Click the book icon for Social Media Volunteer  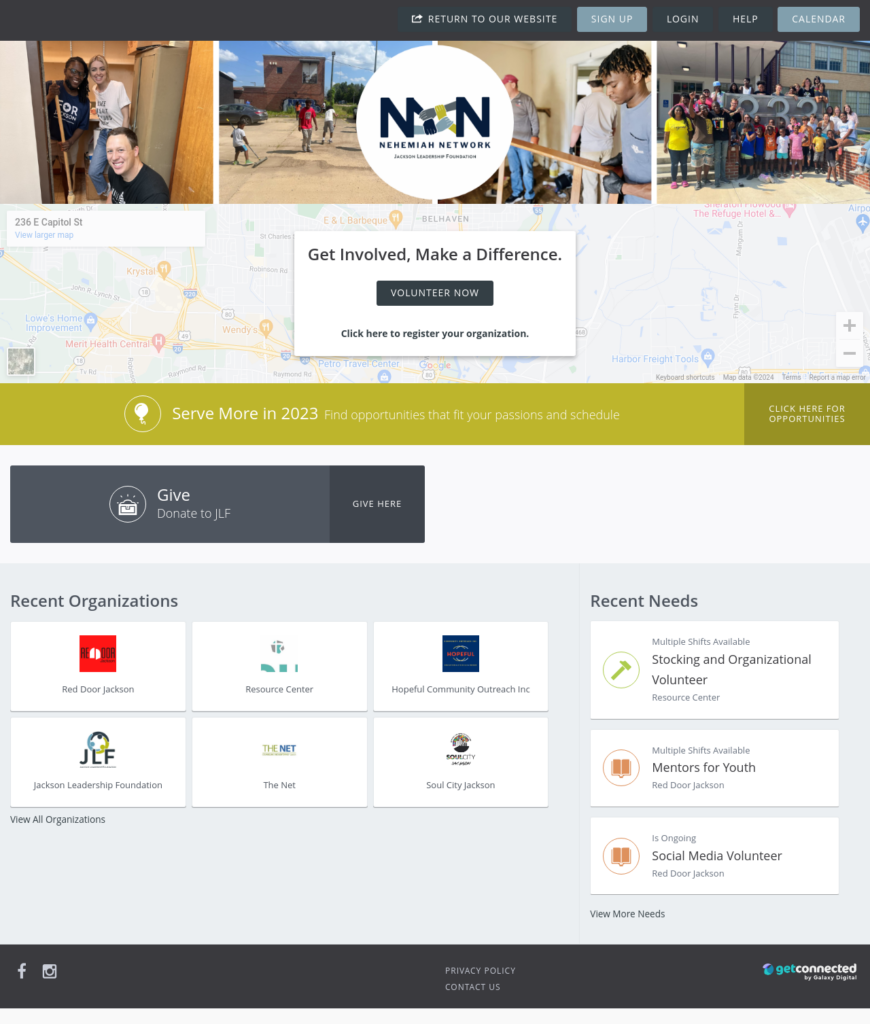coord(620,856)
